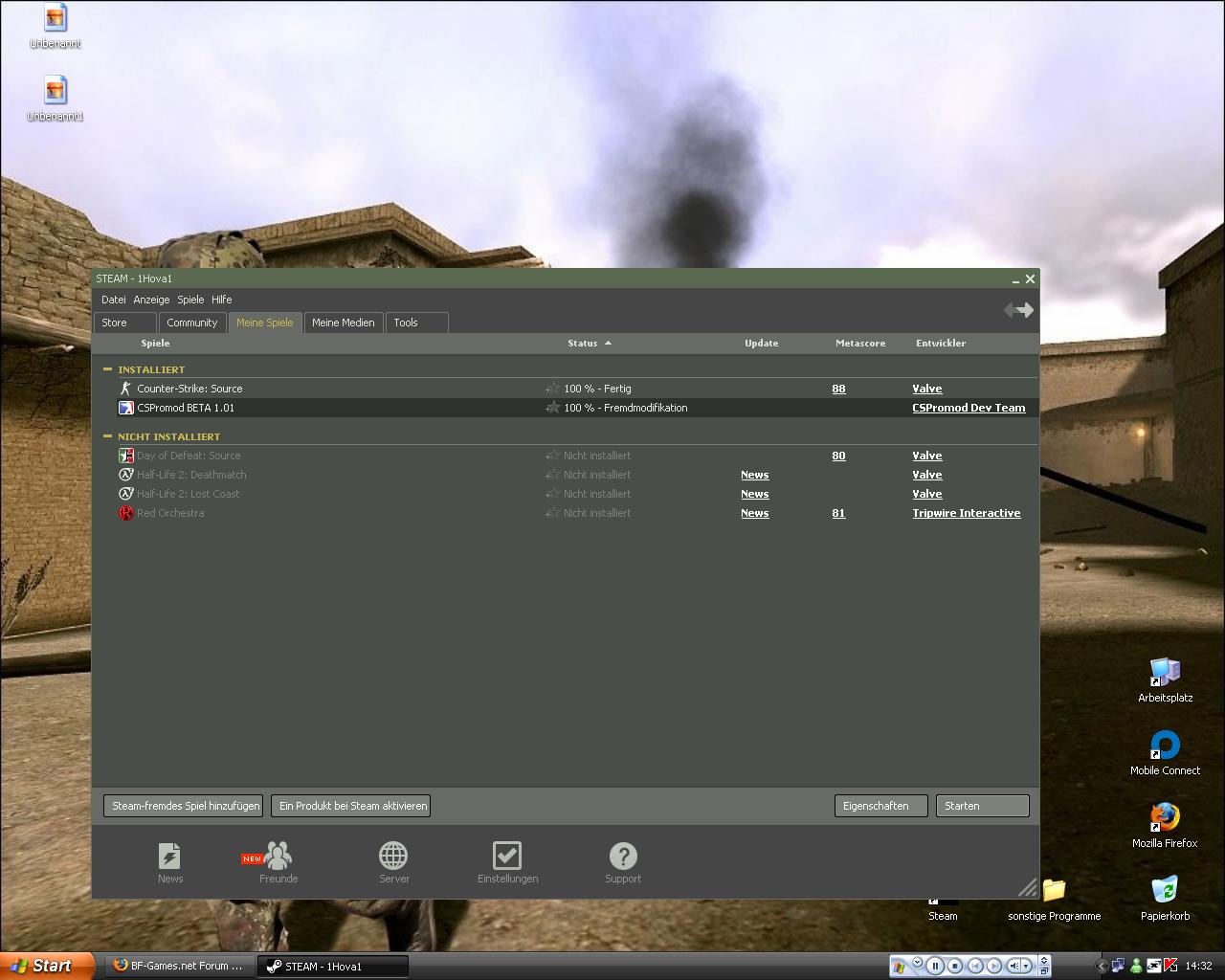1225x980 pixels.
Task: Open the Windows Start button
Action: tap(47, 966)
